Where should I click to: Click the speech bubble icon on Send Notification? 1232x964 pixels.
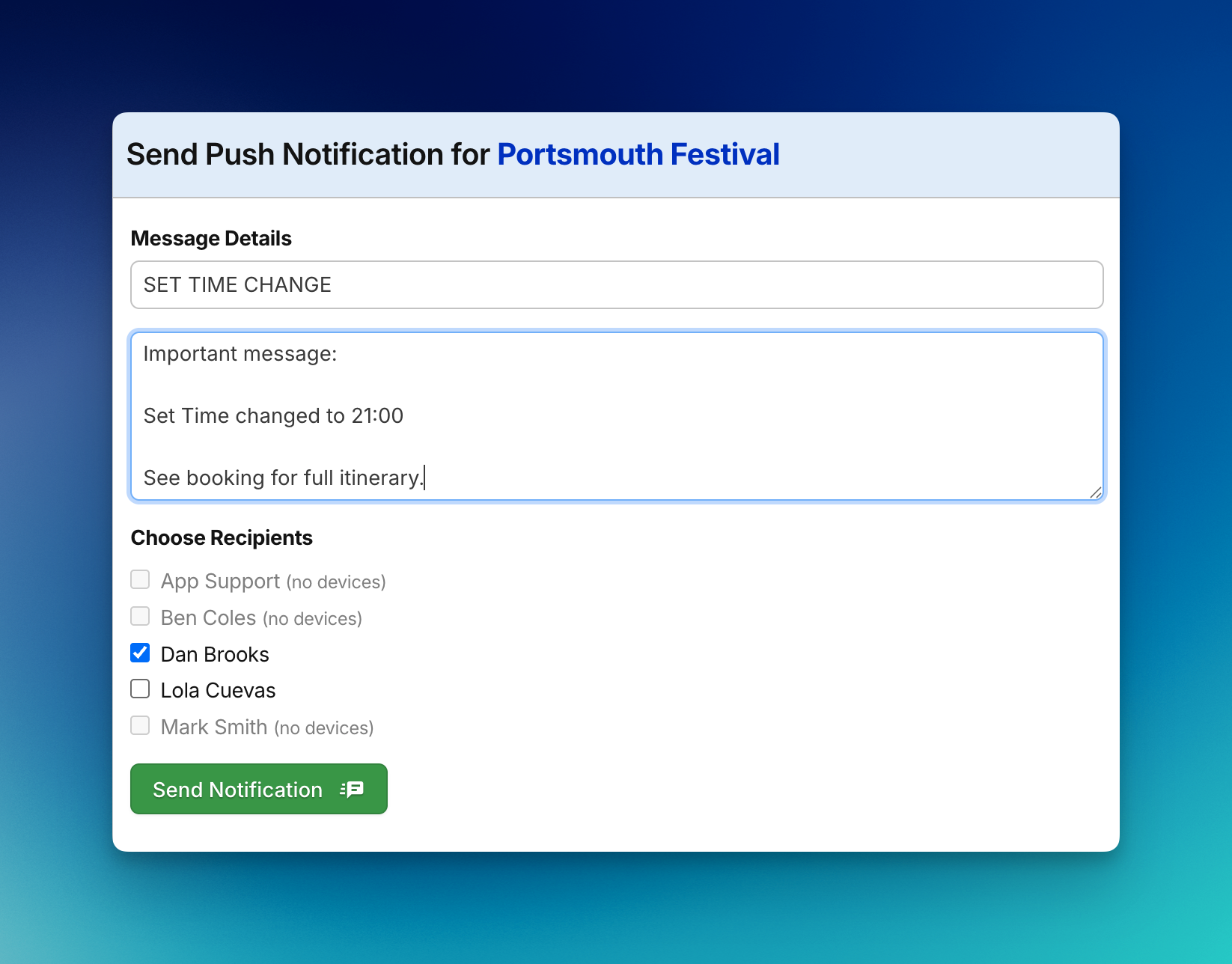[x=353, y=789]
